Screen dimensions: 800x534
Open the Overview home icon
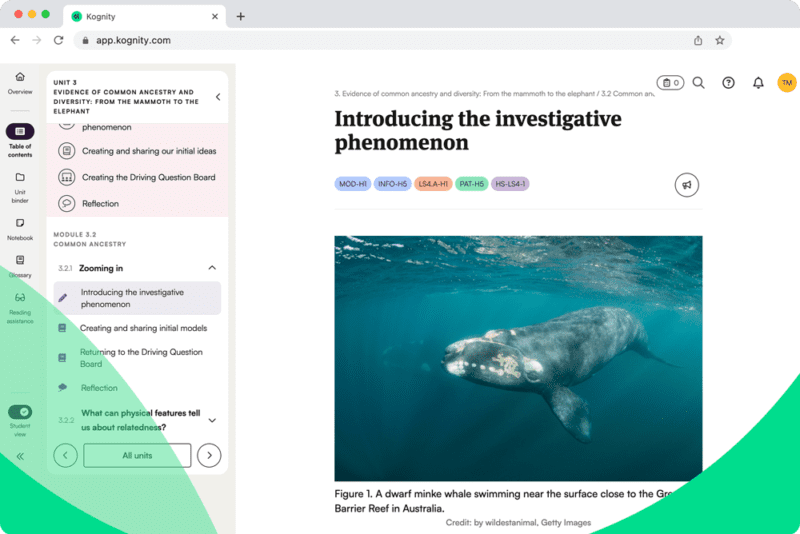tap(20, 77)
